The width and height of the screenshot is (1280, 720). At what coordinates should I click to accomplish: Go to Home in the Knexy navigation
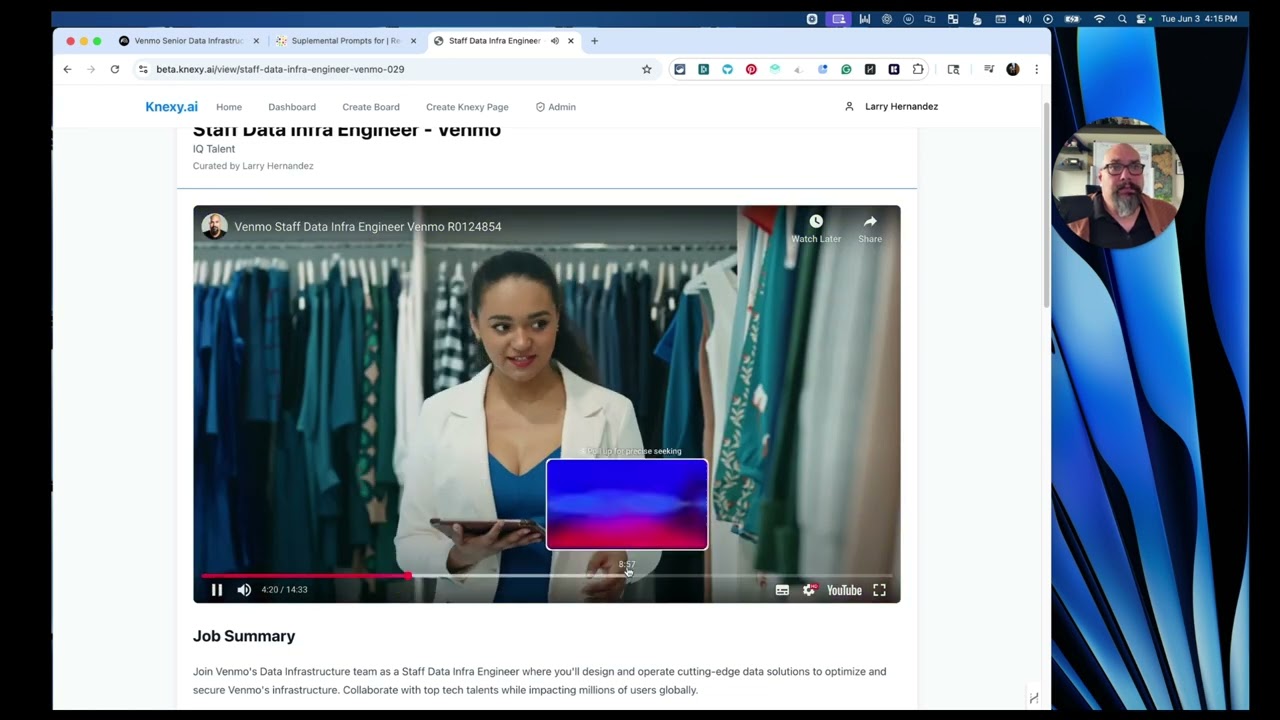click(229, 107)
